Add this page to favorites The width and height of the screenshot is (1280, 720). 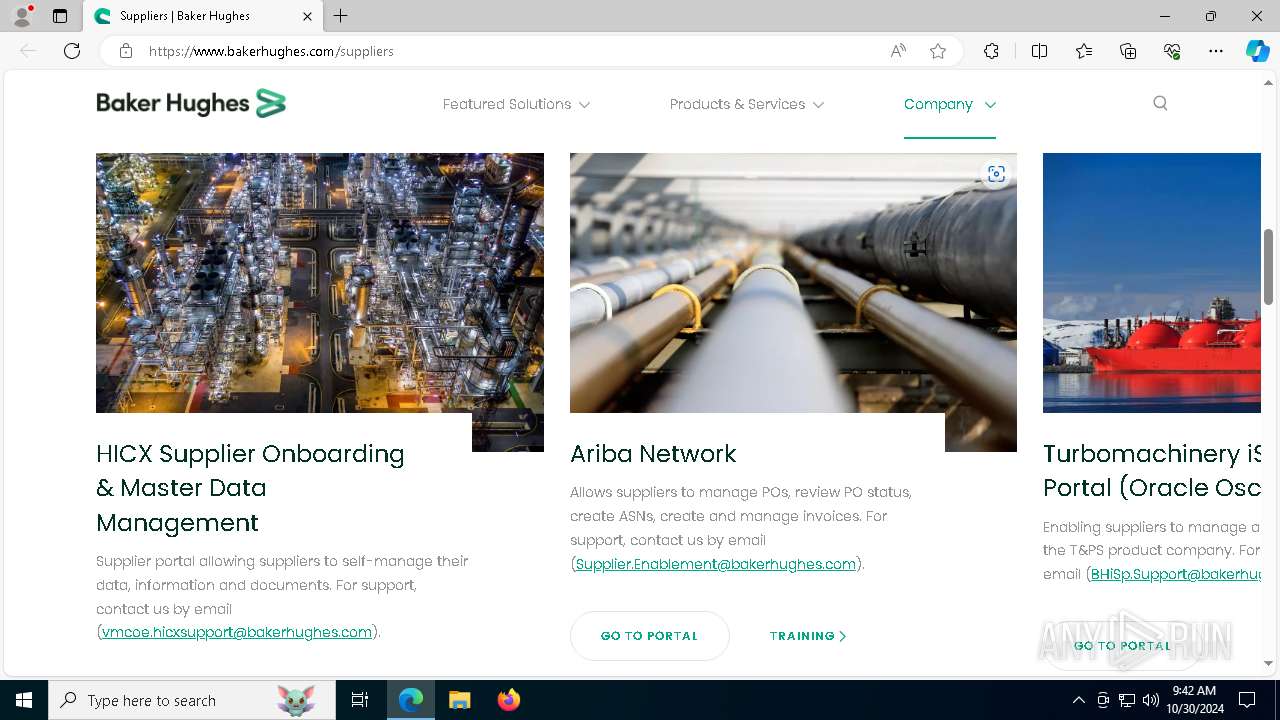coord(938,51)
